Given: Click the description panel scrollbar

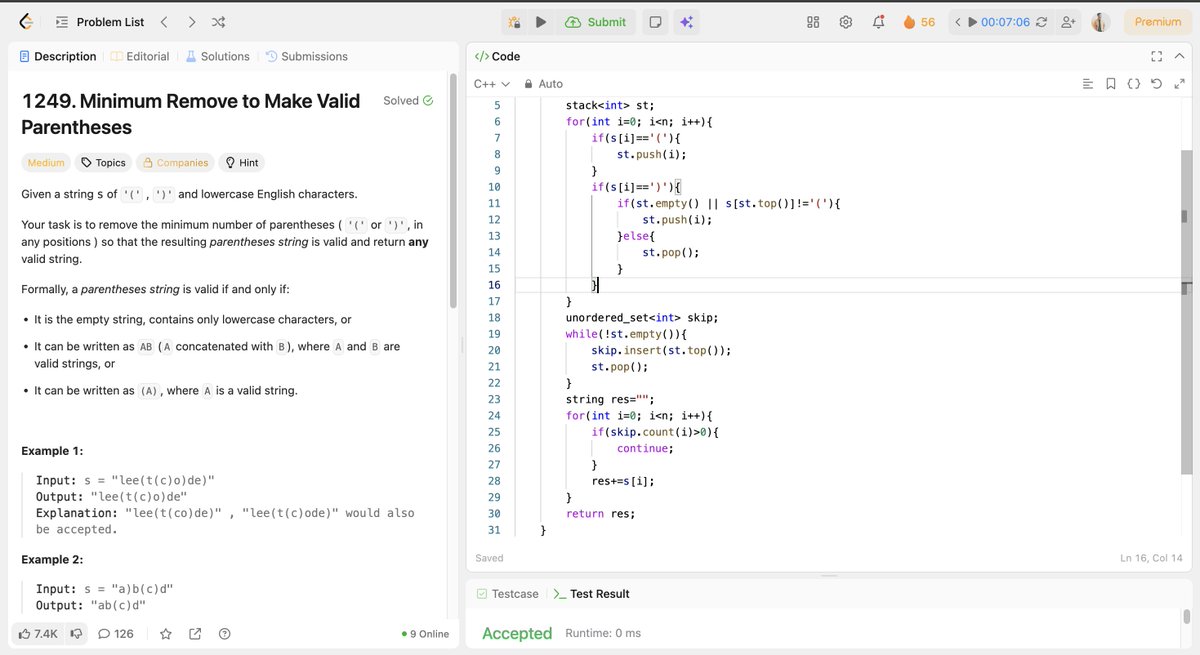Looking at the screenshot, I should pyautogui.click(x=454, y=190).
